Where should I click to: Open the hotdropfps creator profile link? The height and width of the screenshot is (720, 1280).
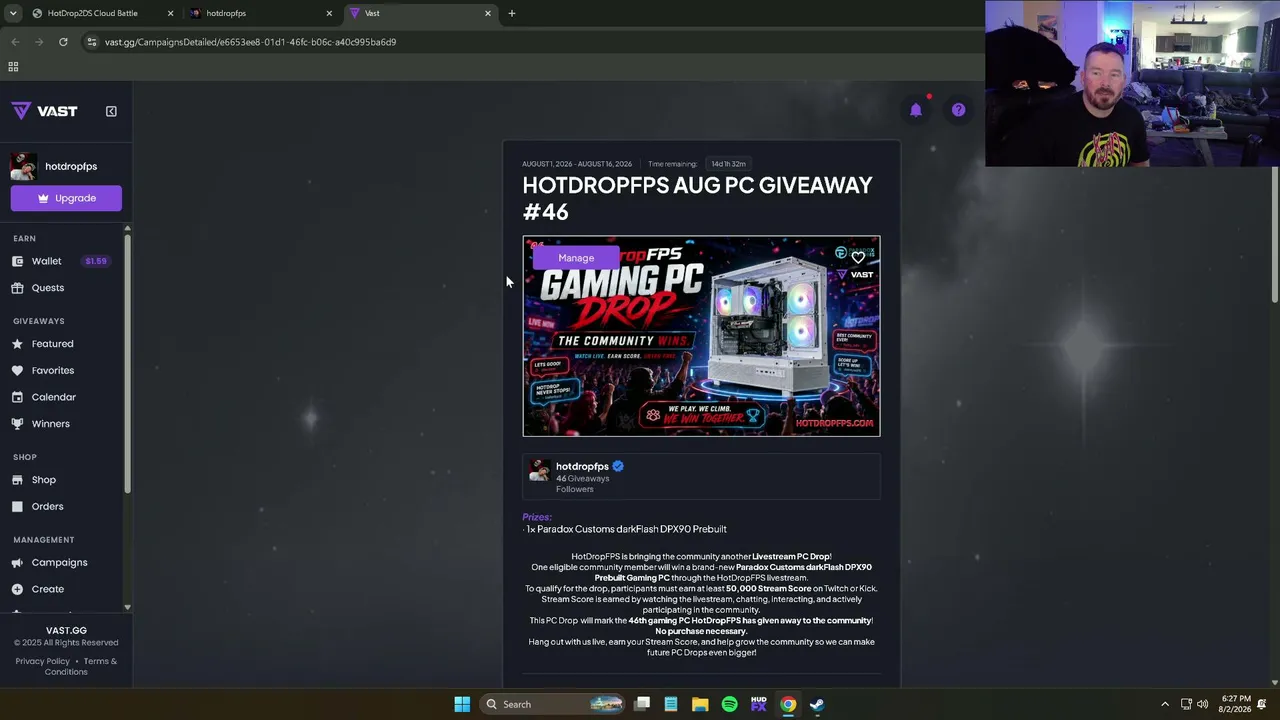[582, 466]
